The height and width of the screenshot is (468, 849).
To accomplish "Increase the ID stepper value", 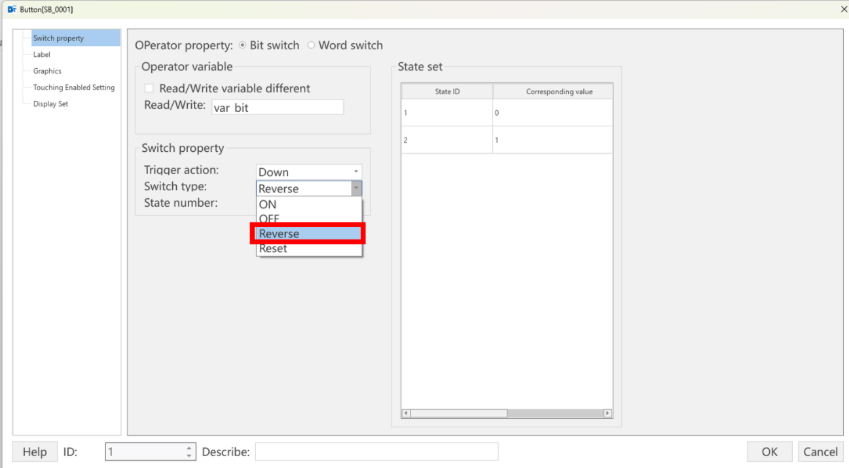I will click(188, 447).
